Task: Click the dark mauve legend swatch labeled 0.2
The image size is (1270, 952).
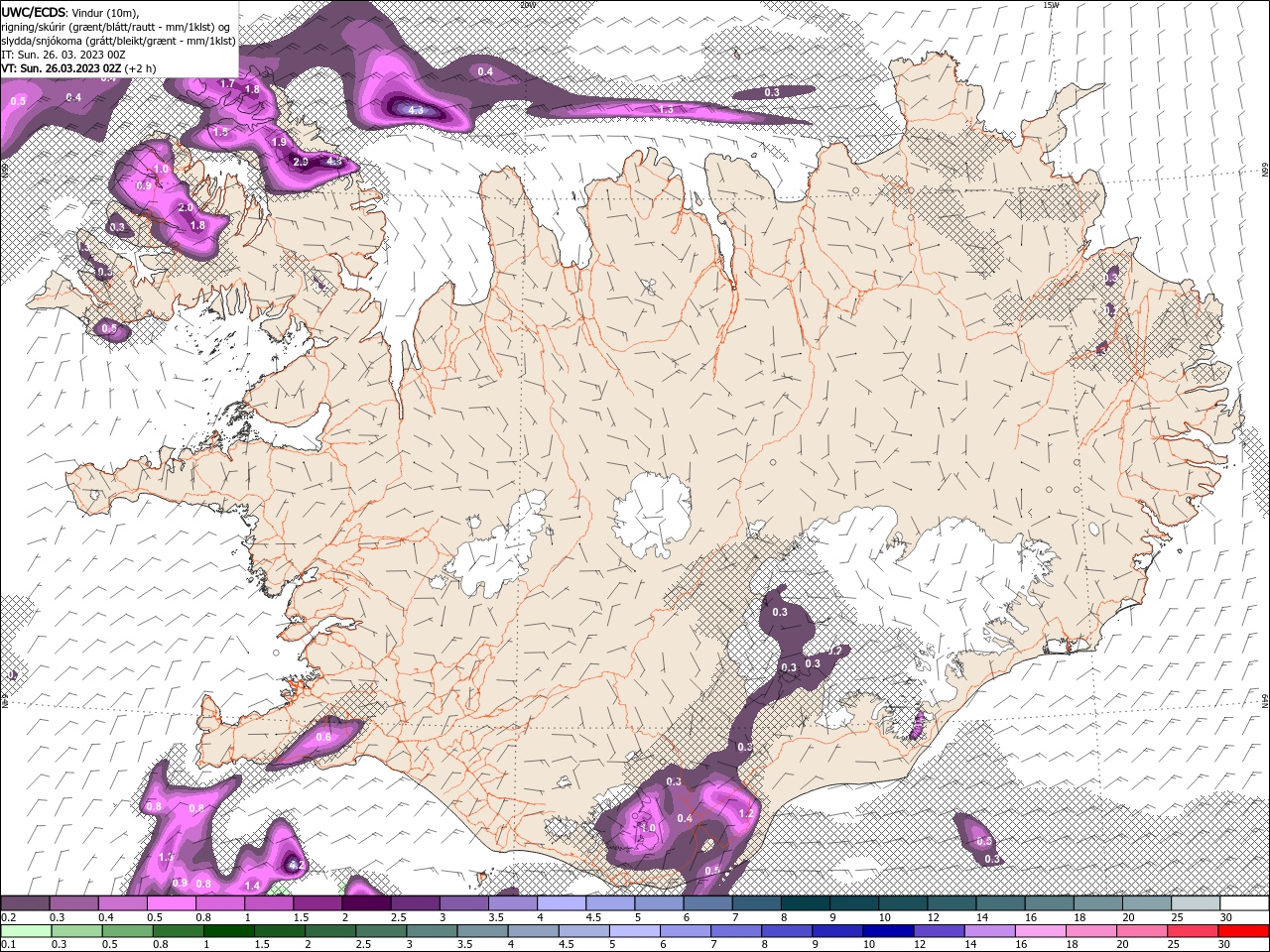Action: click(x=25, y=903)
